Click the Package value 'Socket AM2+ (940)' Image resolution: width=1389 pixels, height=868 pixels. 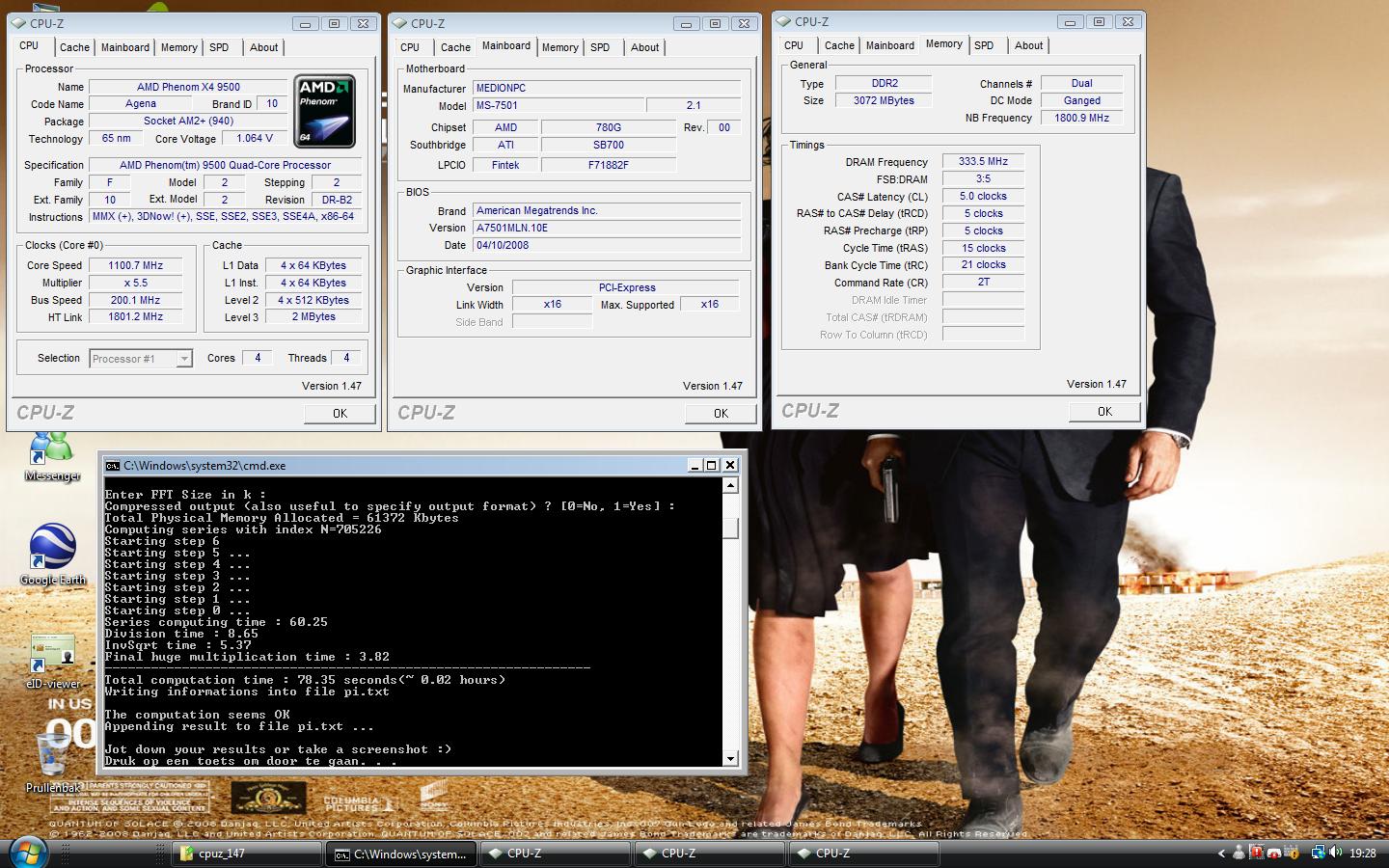188,122
